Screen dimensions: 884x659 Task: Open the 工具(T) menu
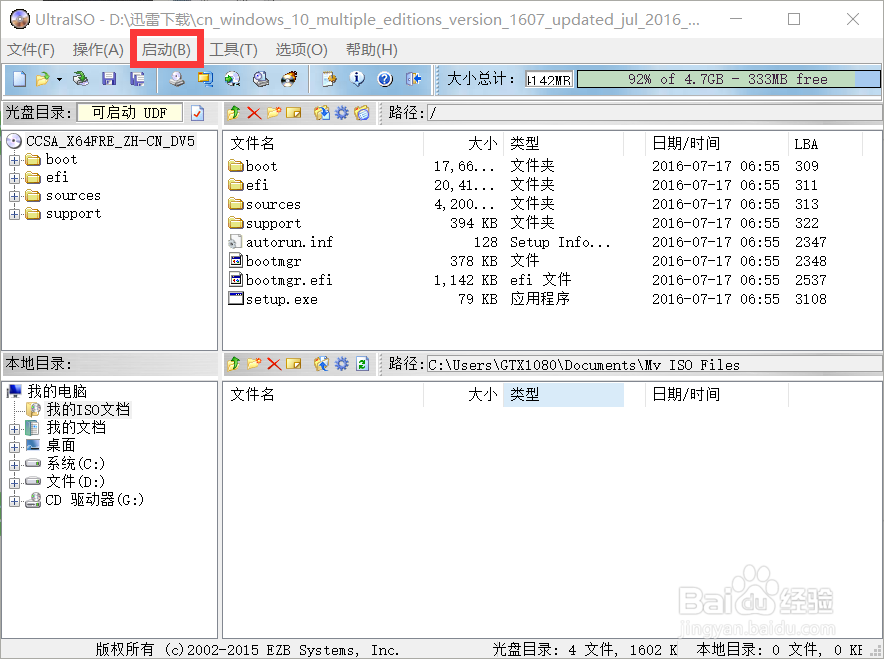(x=233, y=50)
